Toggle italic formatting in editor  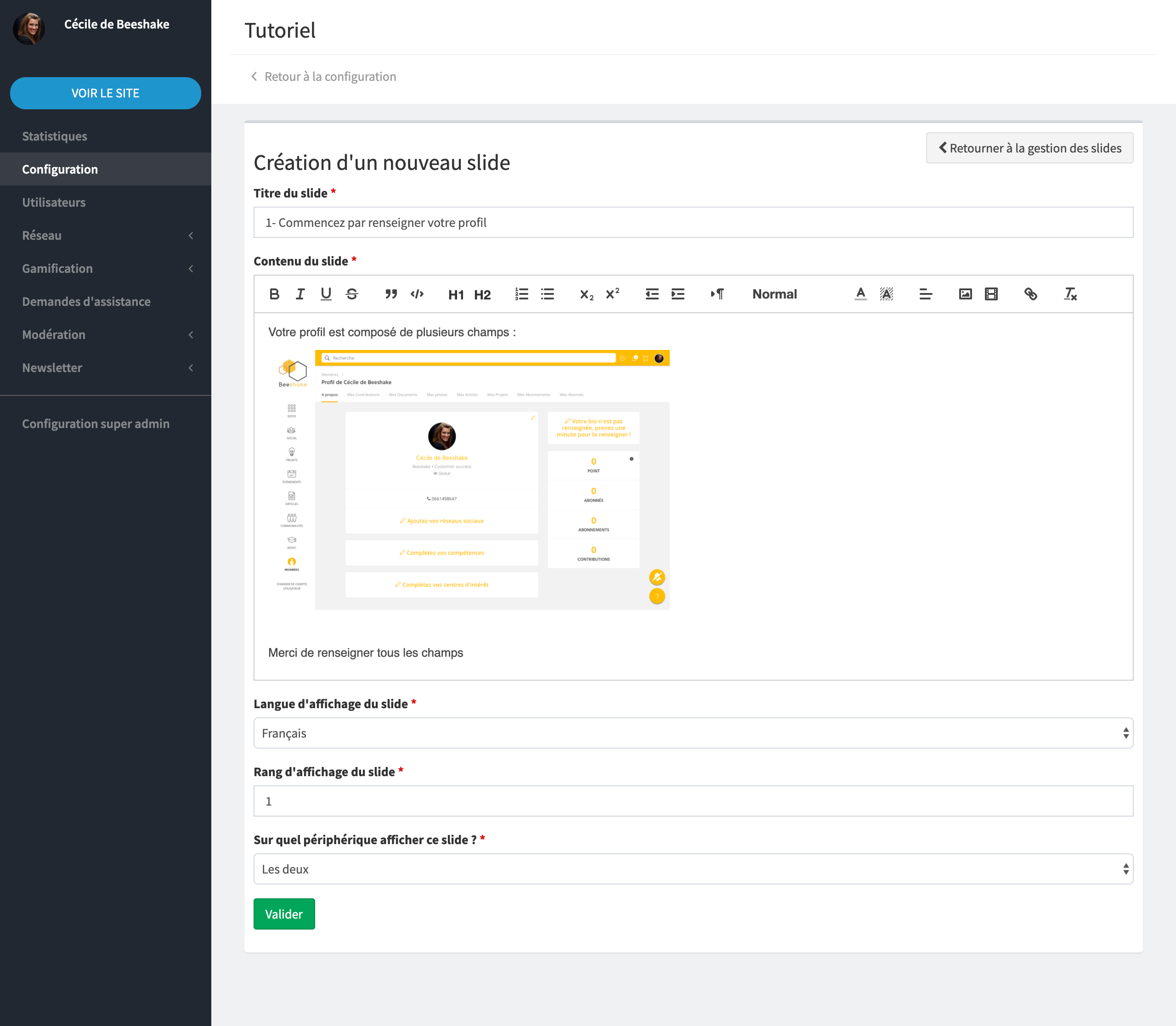point(300,294)
